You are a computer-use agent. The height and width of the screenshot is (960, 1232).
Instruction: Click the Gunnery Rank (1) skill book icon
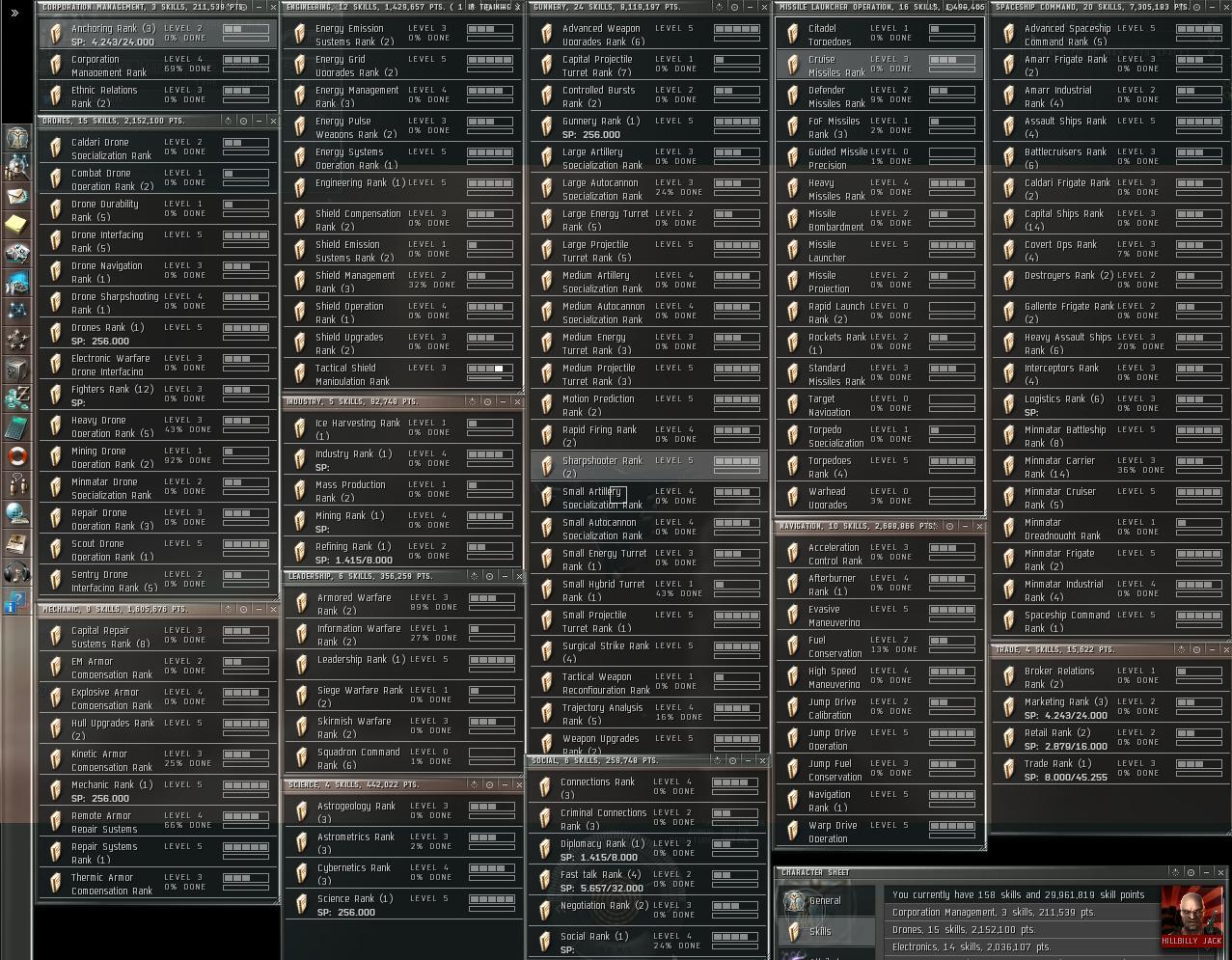[547, 127]
